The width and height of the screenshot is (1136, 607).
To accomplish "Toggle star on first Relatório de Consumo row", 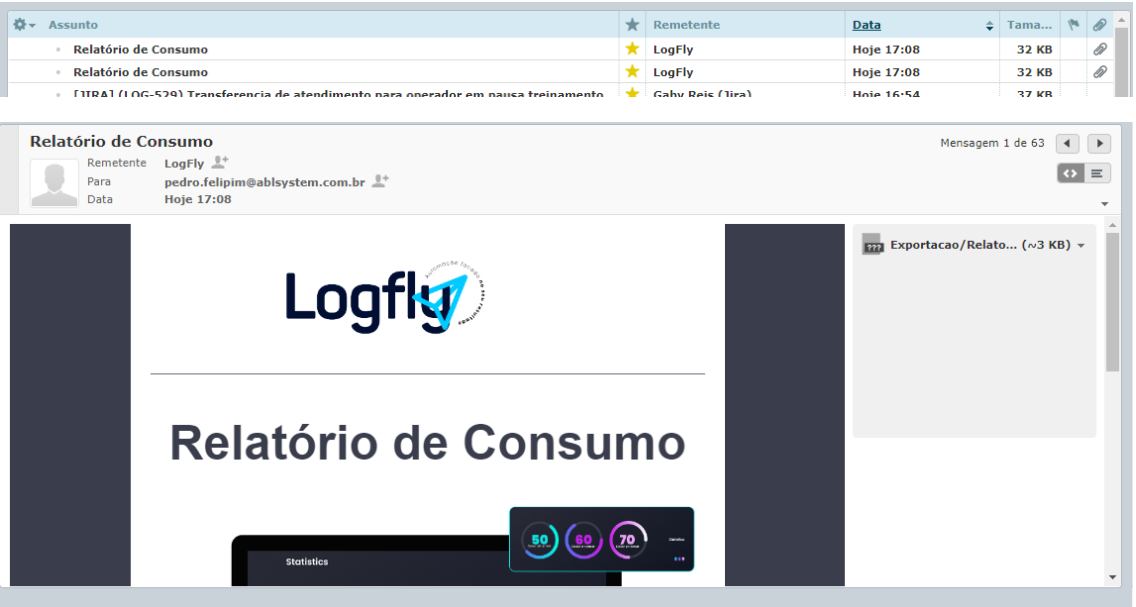I will [632, 49].
